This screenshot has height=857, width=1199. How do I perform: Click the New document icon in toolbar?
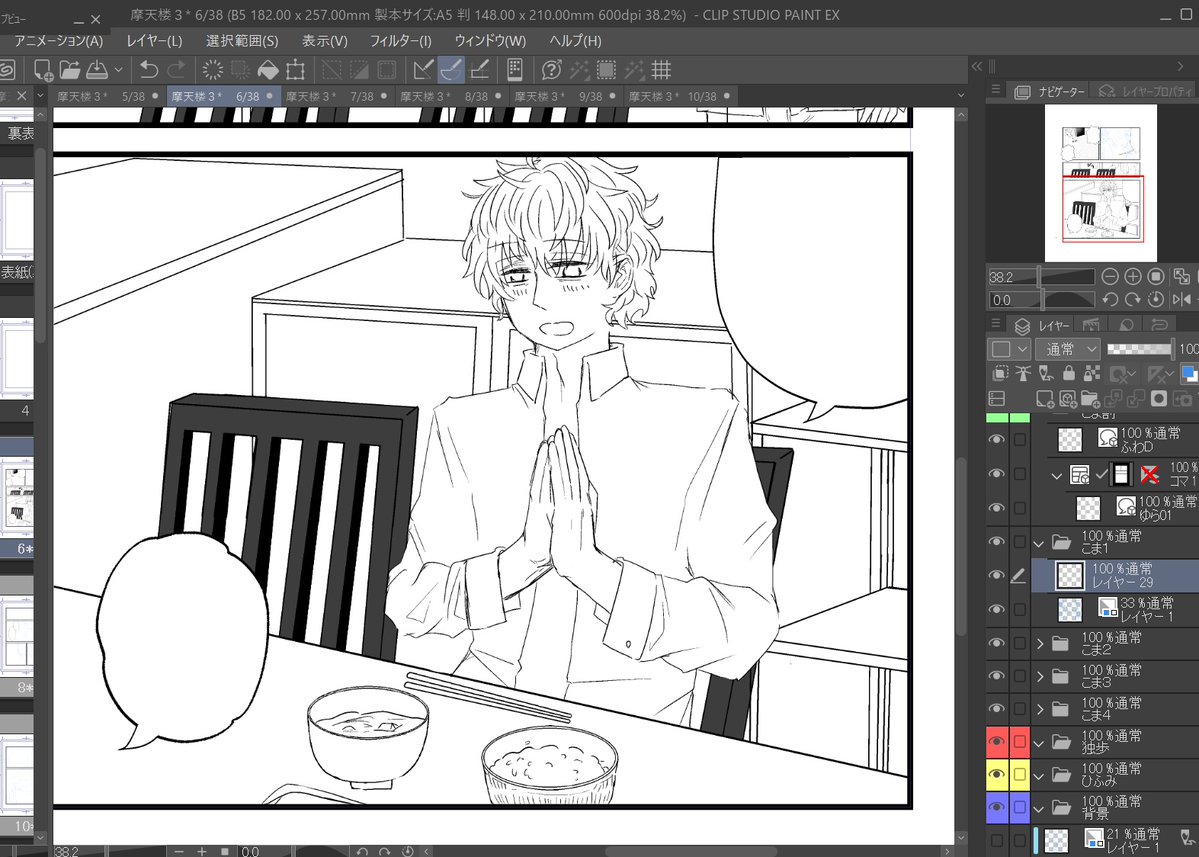click(44, 70)
